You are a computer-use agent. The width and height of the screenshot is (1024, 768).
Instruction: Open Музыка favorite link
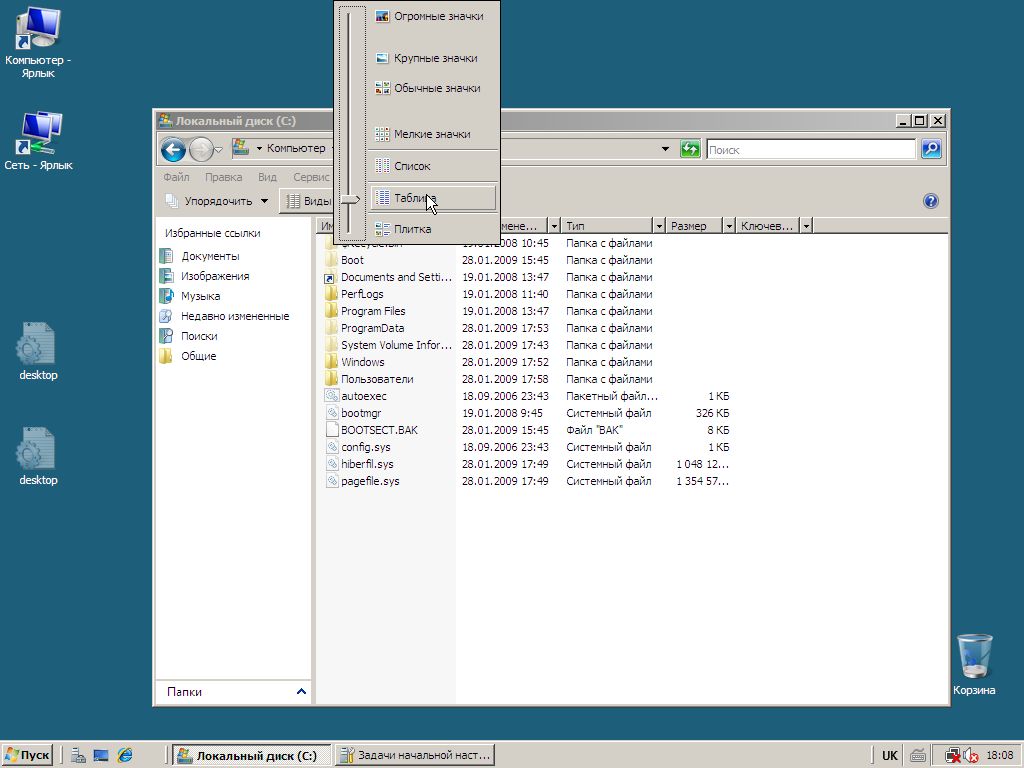click(x=200, y=296)
